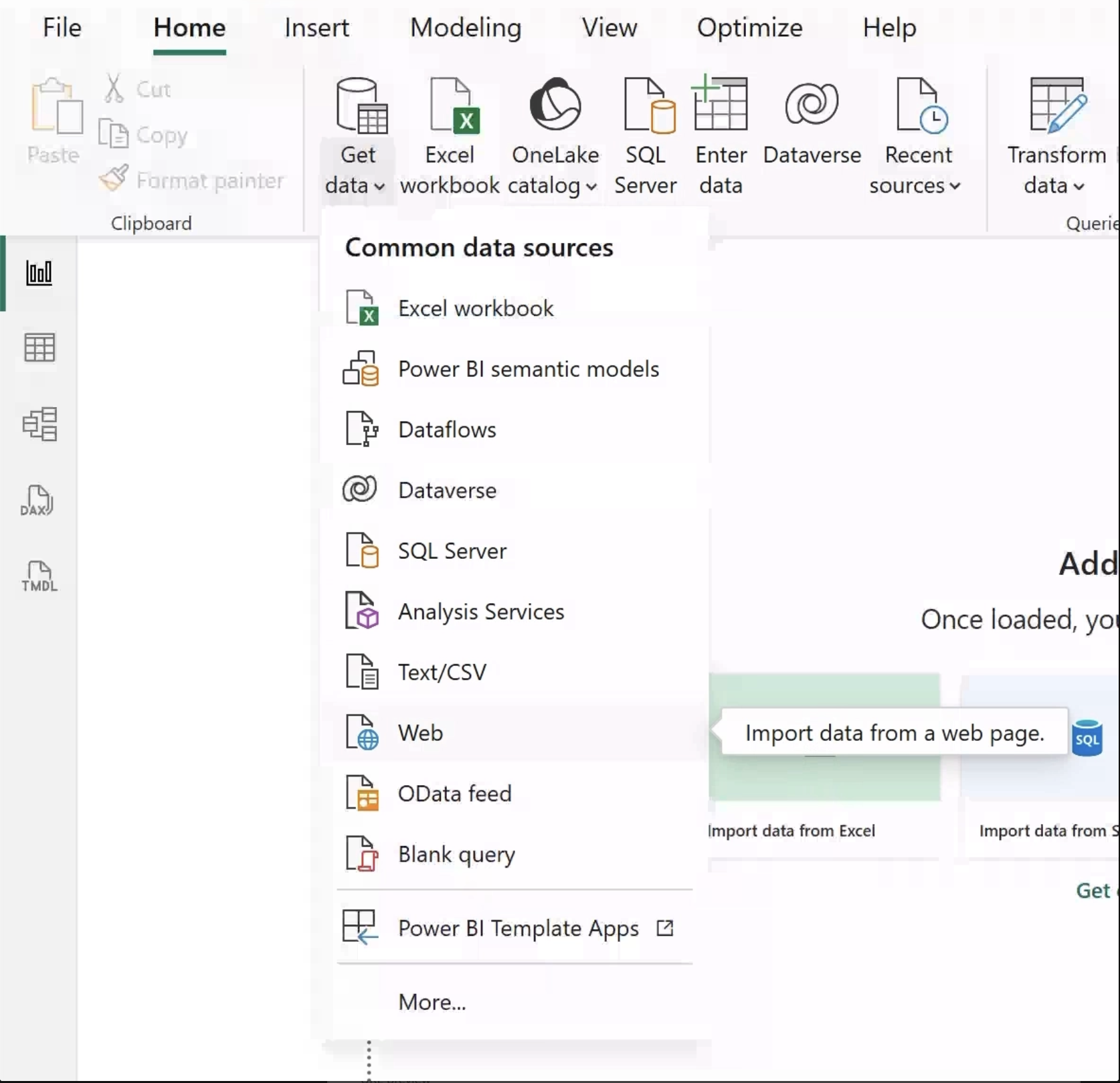Open Report view in left sidebar
The width and height of the screenshot is (1120, 1083).
(x=39, y=273)
